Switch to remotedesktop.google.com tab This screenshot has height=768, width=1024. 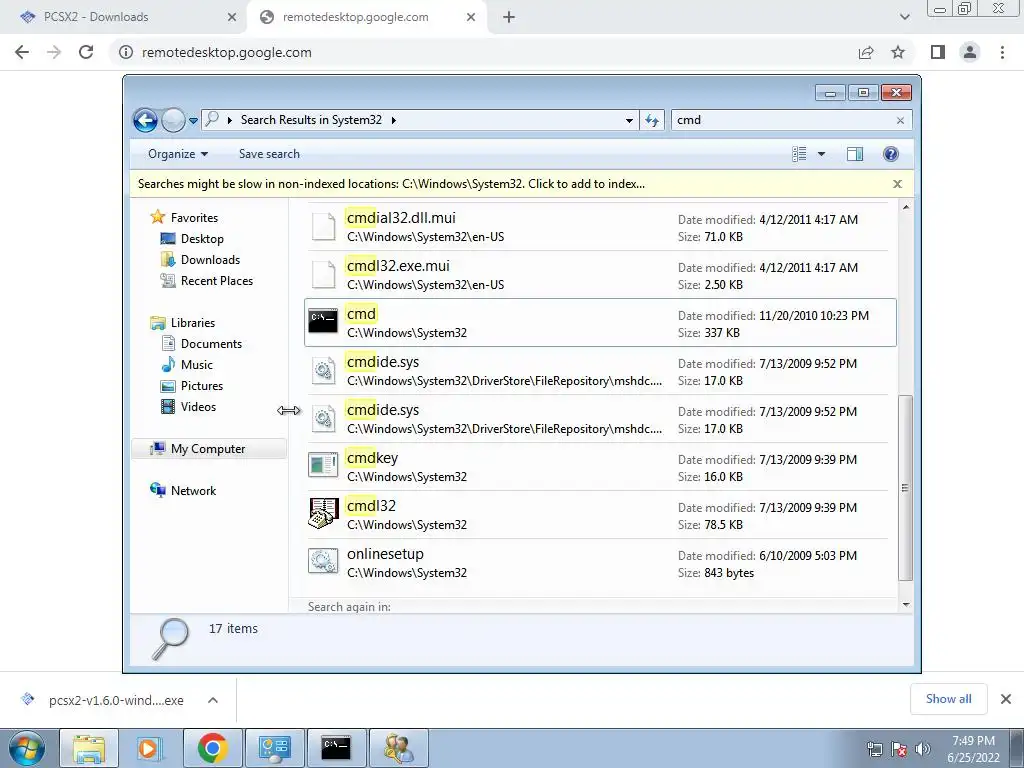pos(367,17)
